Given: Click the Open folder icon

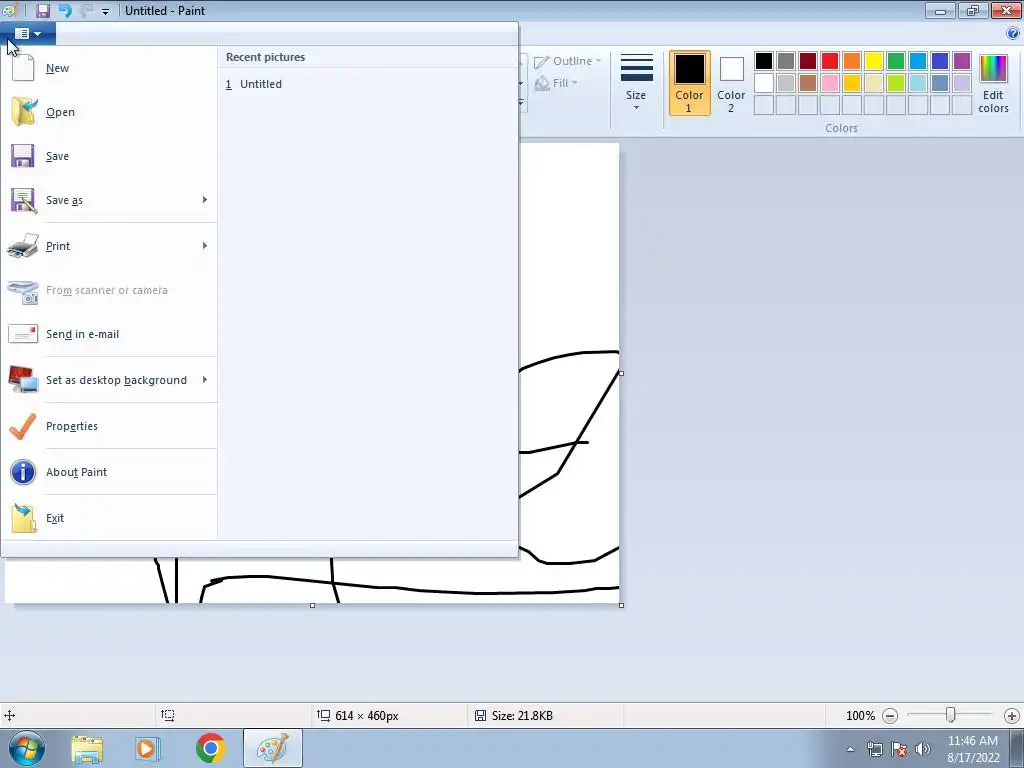Looking at the screenshot, I should [24, 112].
